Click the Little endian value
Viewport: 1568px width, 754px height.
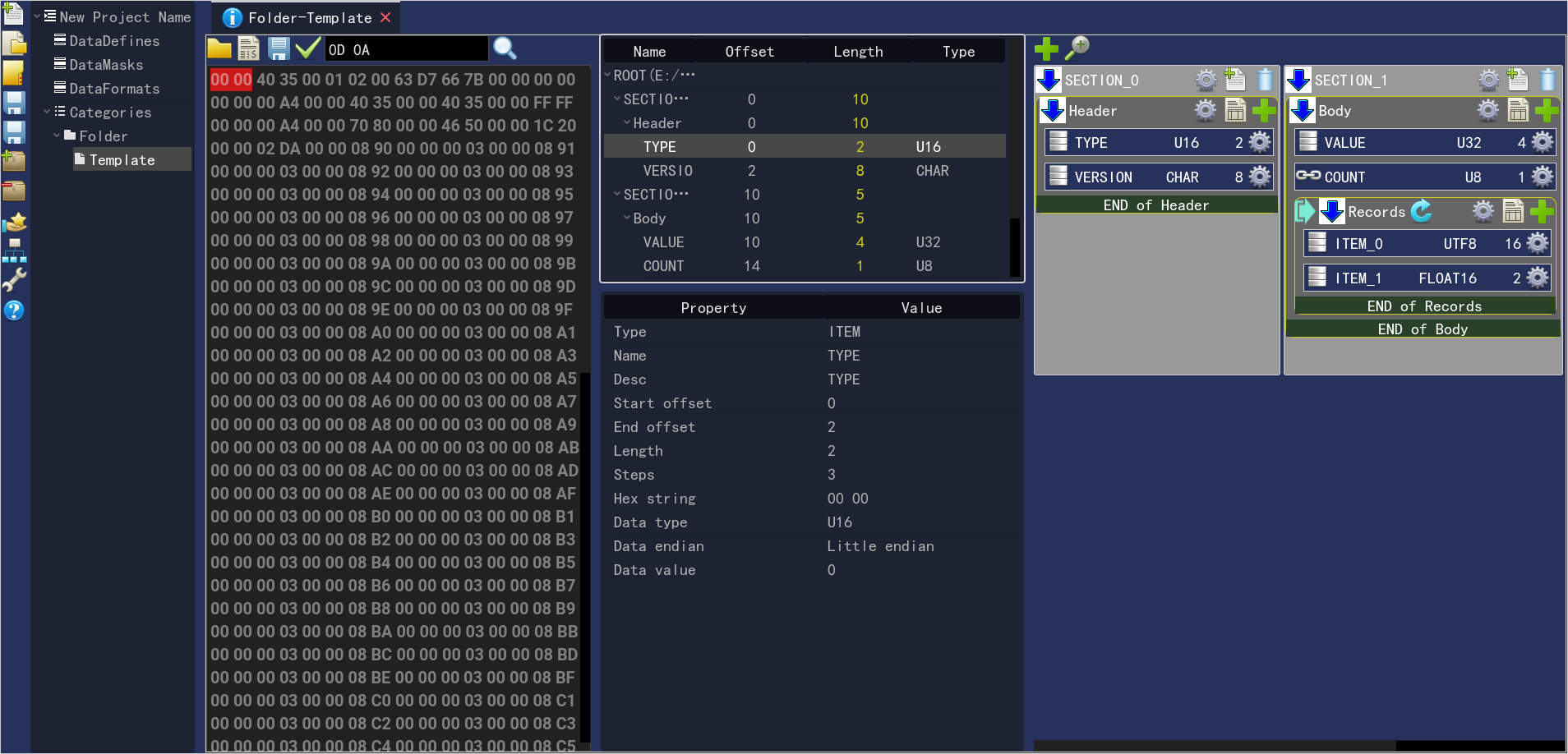tap(880, 545)
